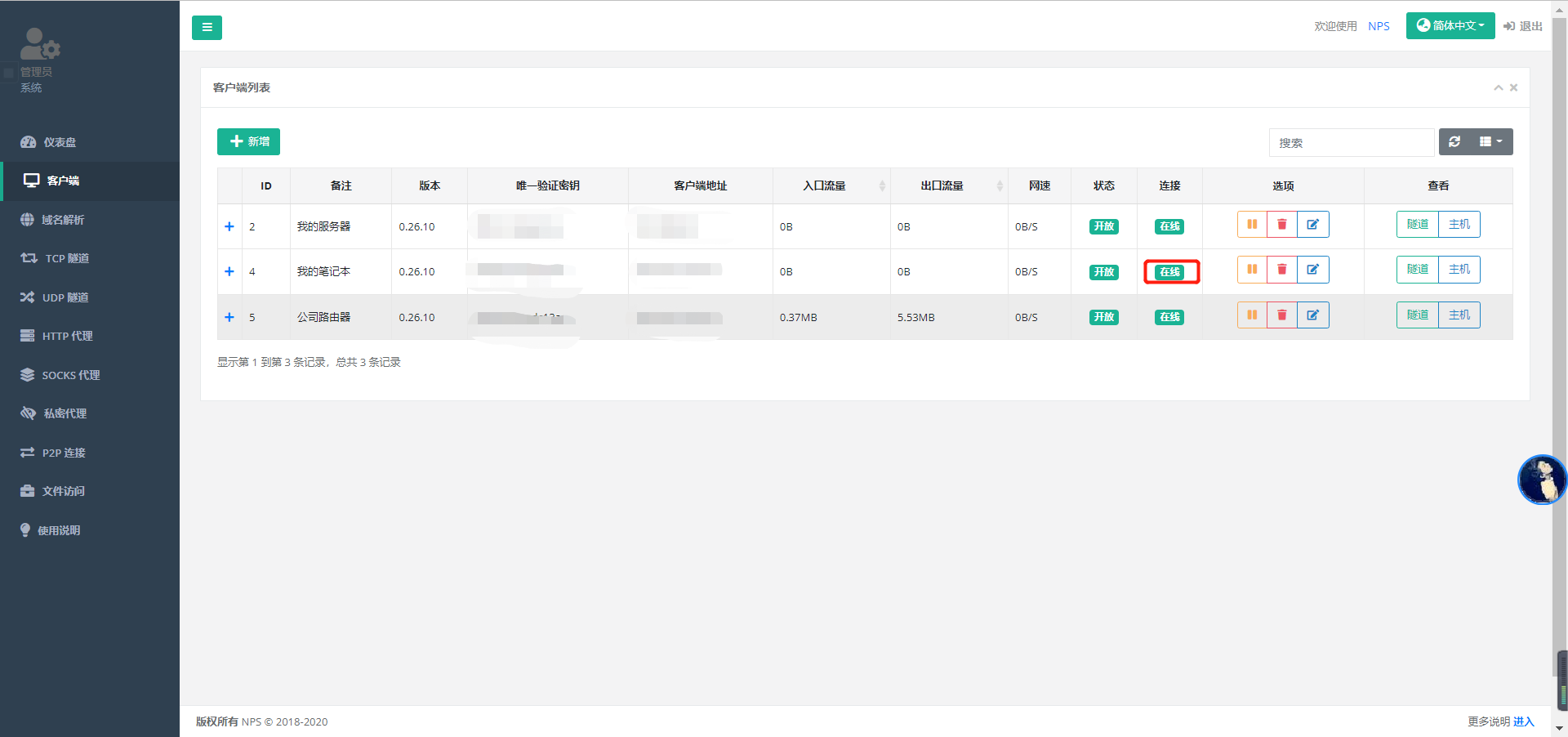Screen dimensions: 1568x737
Task: Delete the 我的服务器 client with trash icon
Action: 1281,225
